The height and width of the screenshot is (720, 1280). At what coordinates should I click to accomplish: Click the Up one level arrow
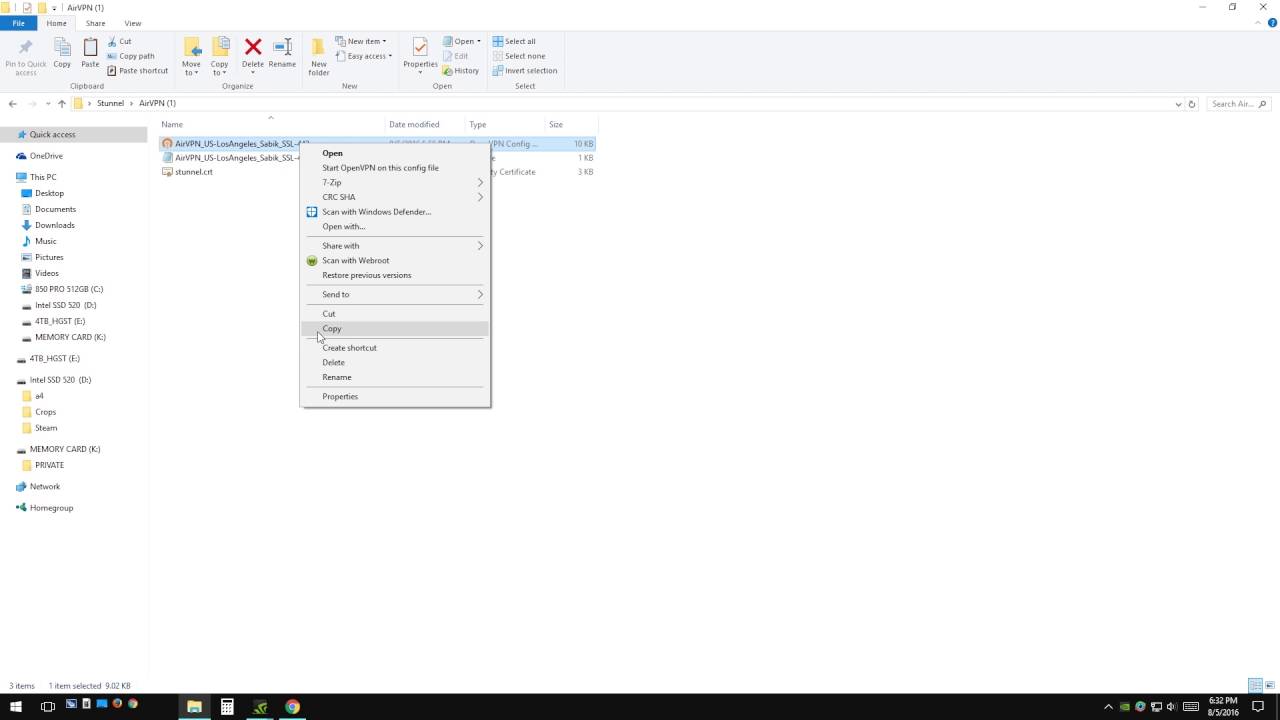pyautogui.click(x=61, y=104)
